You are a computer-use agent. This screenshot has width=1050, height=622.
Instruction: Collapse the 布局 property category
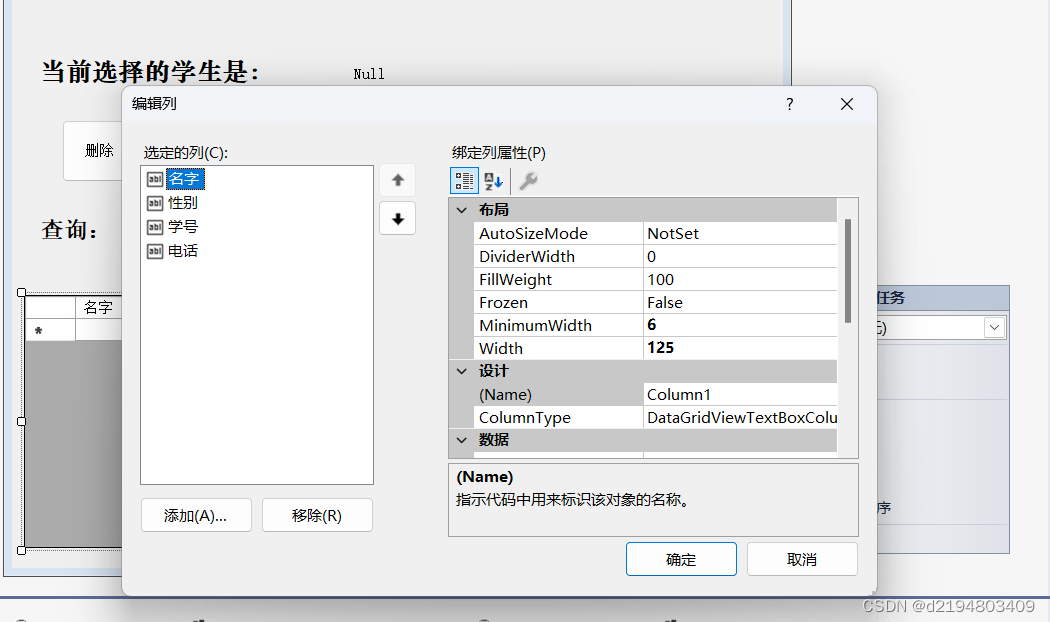click(x=461, y=209)
